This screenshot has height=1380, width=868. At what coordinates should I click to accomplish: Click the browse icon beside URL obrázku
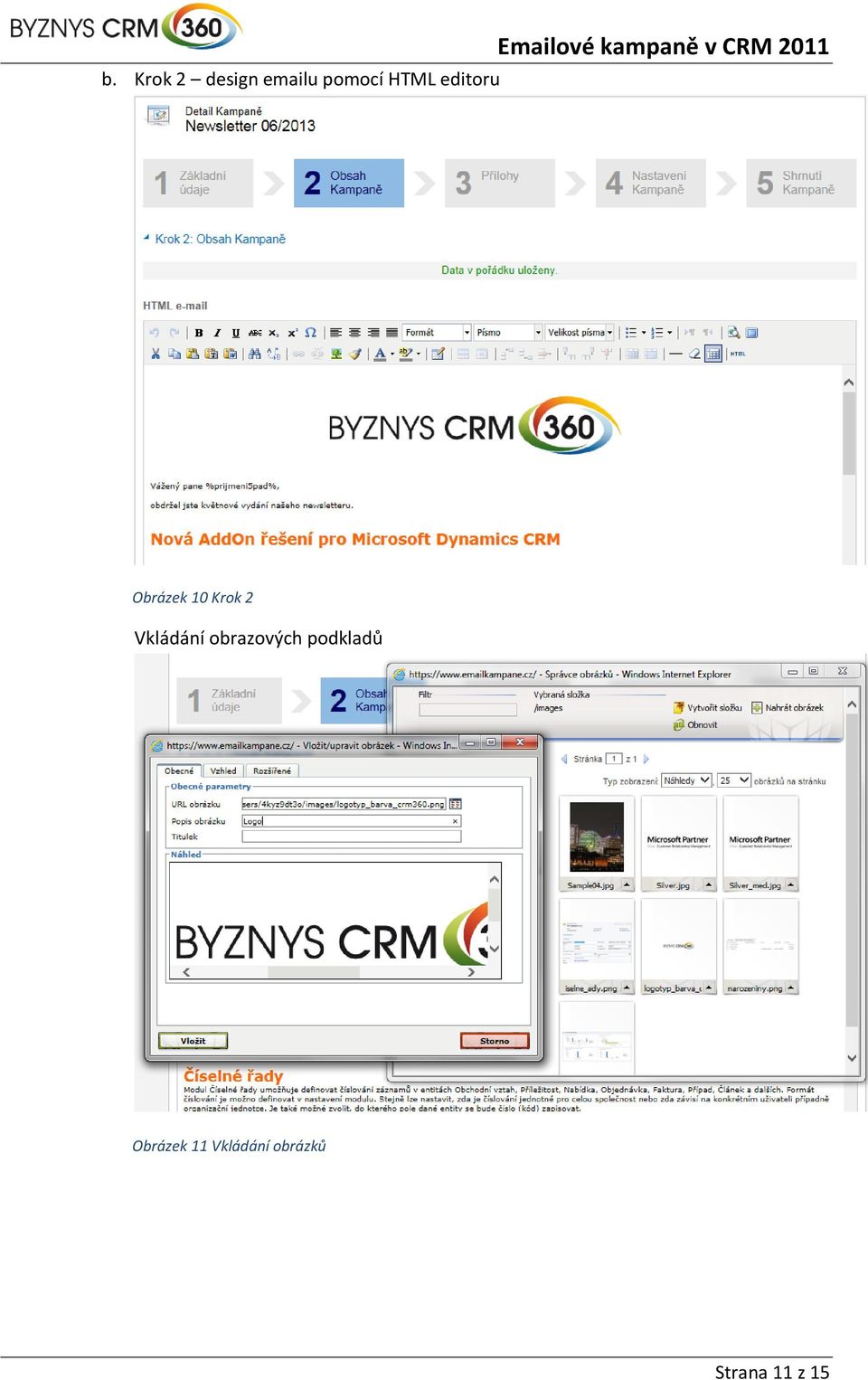click(456, 804)
